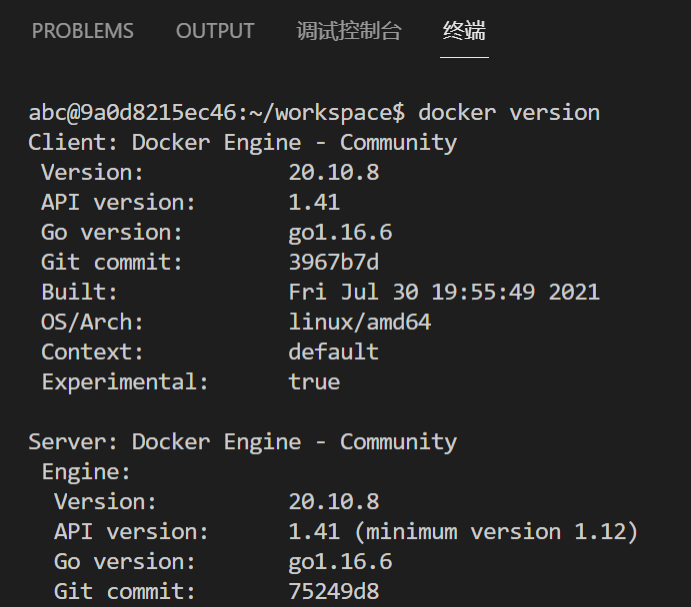691x607 pixels.
Task: Click the 'docker version' command text
Action: pyautogui.click(x=509, y=112)
